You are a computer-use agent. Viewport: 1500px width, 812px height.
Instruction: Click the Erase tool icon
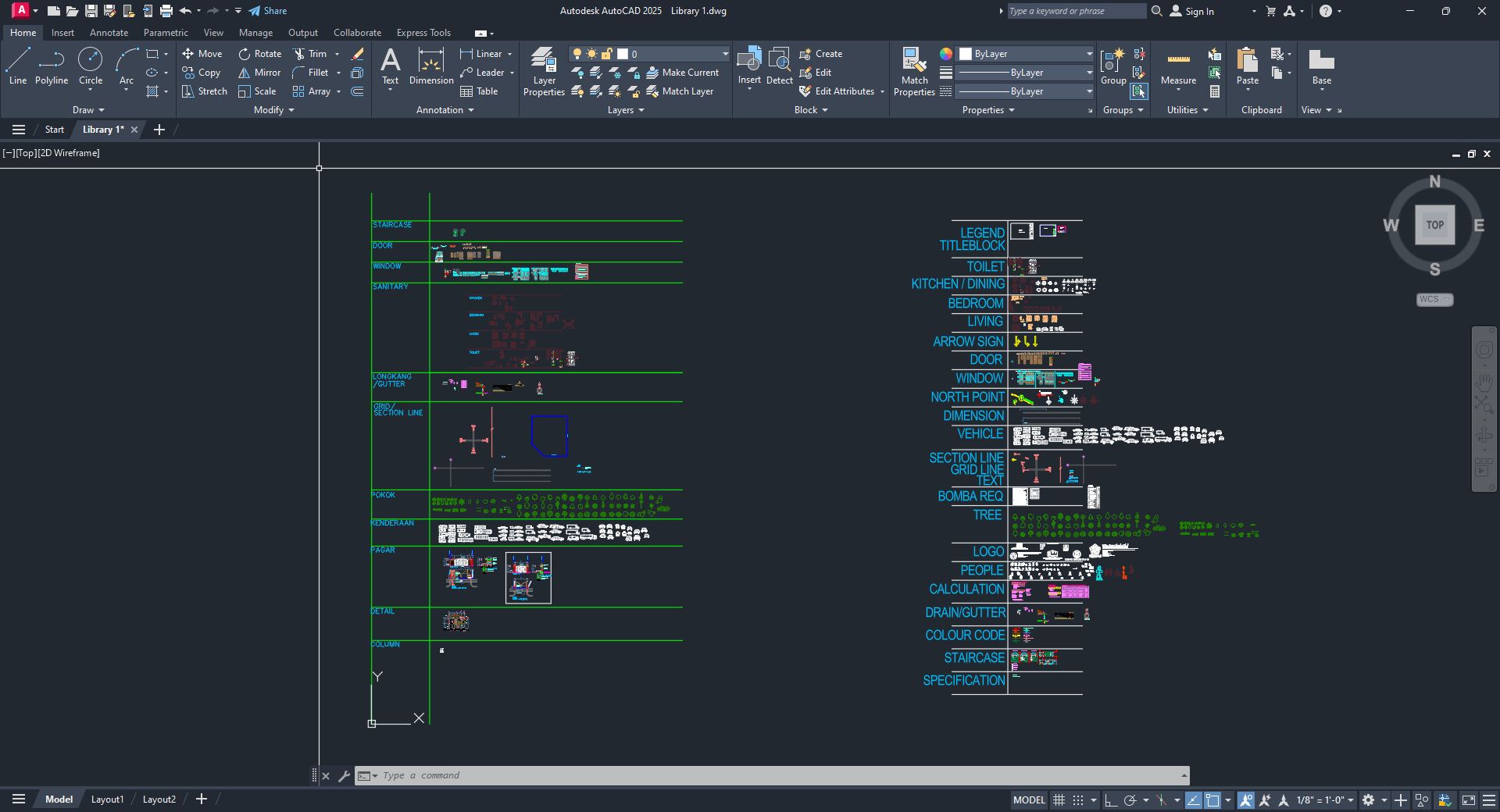click(358, 54)
